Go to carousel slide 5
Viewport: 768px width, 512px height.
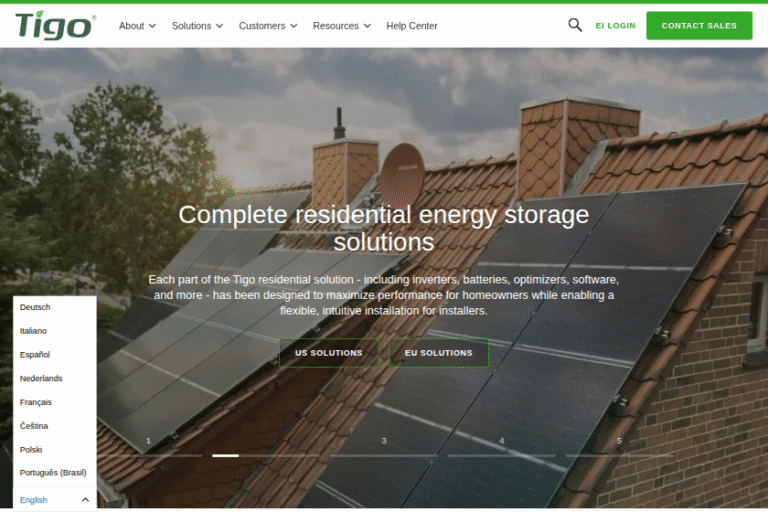click(619, 446)
